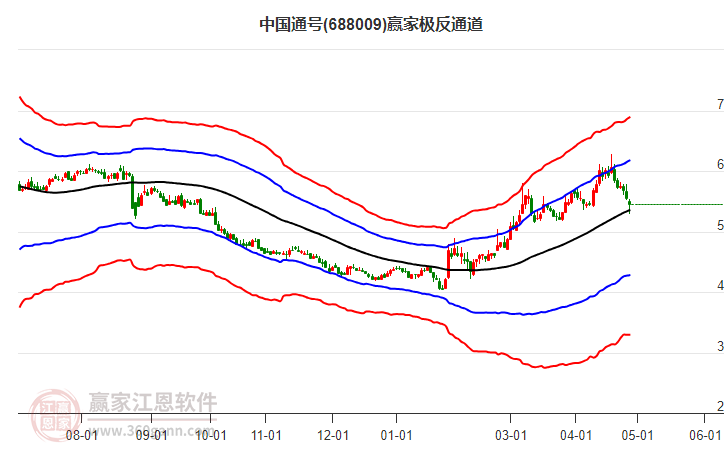
Task: Click the 05-01 date label
Action: 637,436
